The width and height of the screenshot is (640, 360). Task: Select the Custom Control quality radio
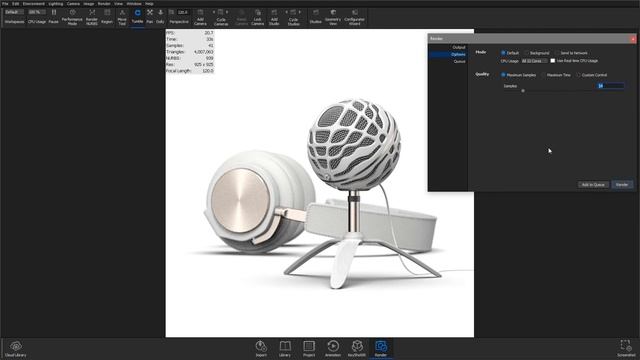click(x=578, y=75)
